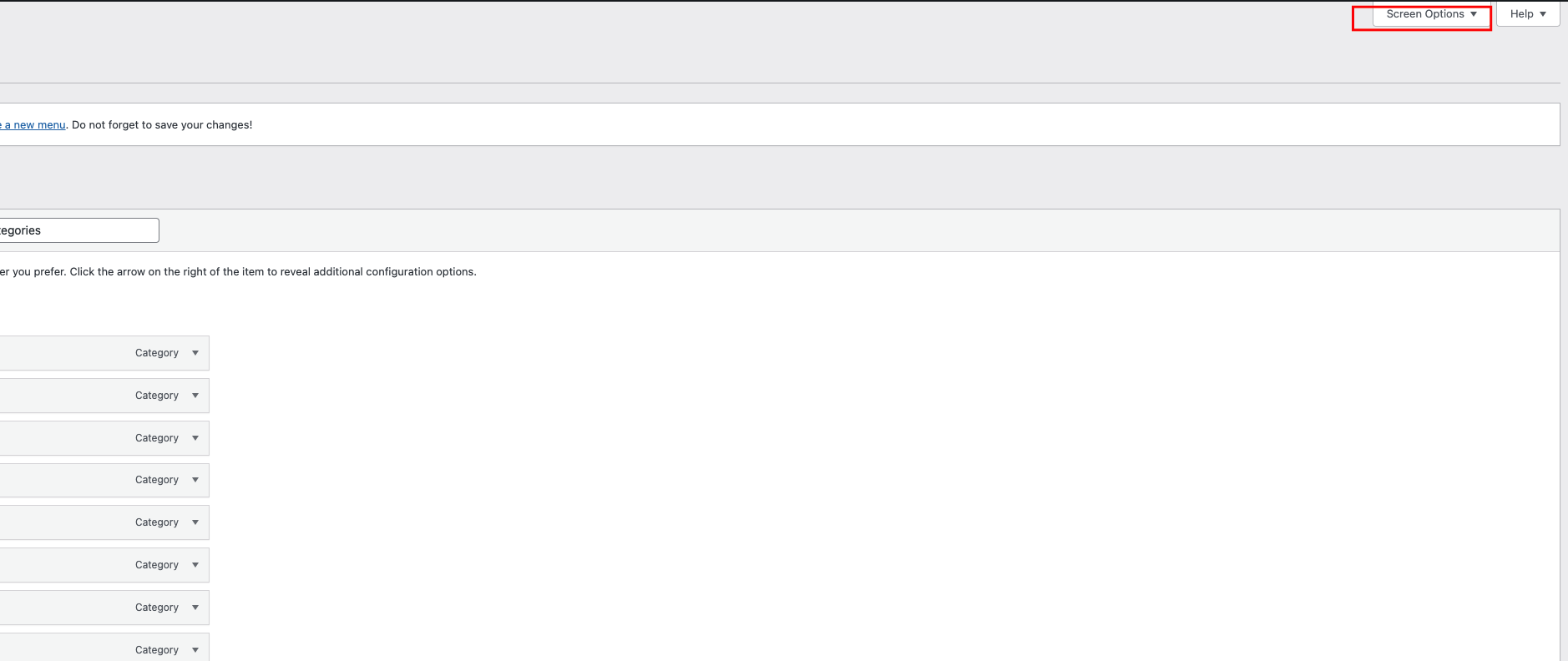Click the 'Category' label of the fourth menu item
The width and height of the screenshot is (1568, 661).
click(x=157, y=480)
